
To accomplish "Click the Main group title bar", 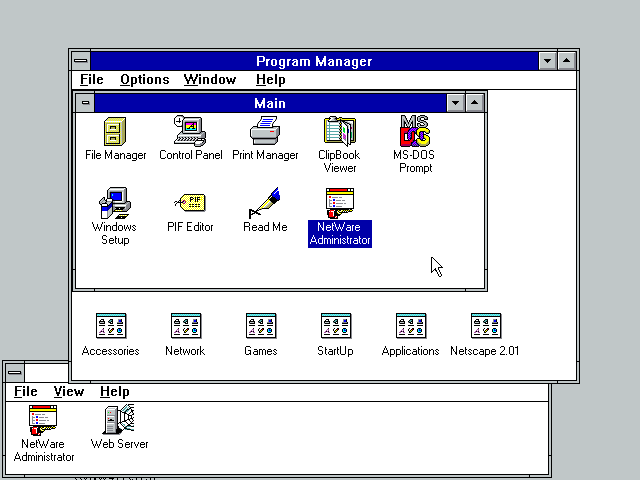I will [270, 102].
